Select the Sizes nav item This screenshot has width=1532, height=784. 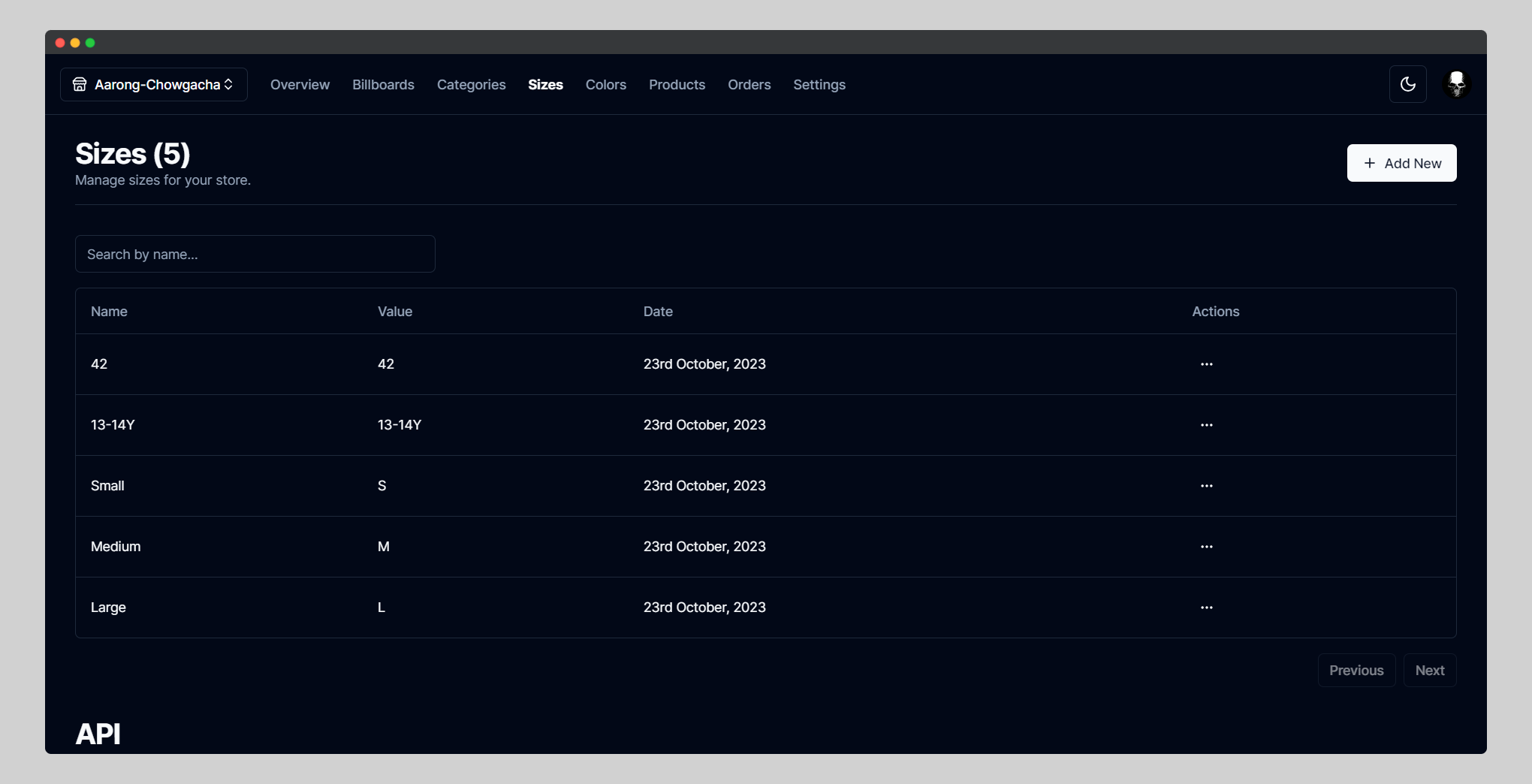(x=545, y=85)
